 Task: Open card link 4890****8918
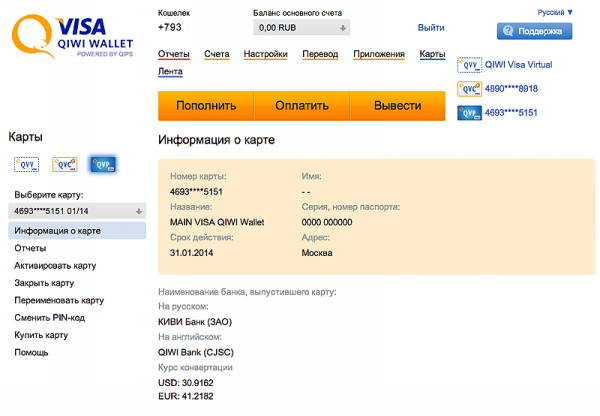[x=511, y=89]
